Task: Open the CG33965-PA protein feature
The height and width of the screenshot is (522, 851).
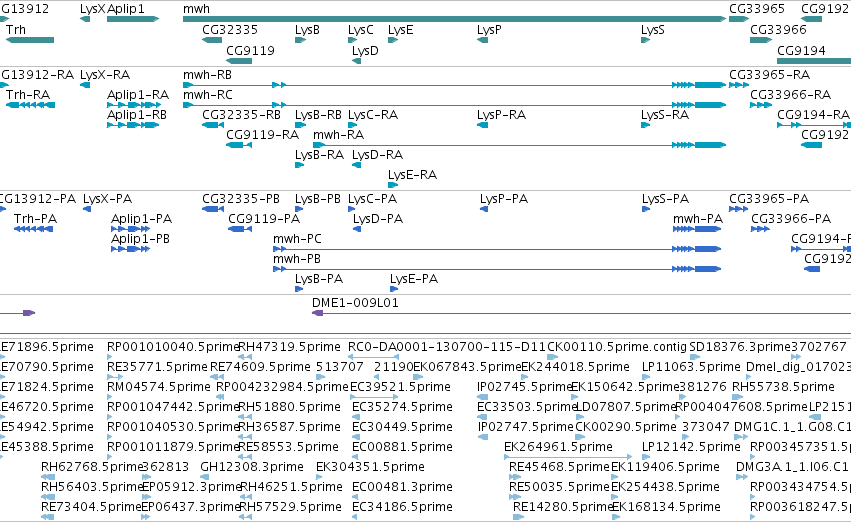Action: pos(739,209)
